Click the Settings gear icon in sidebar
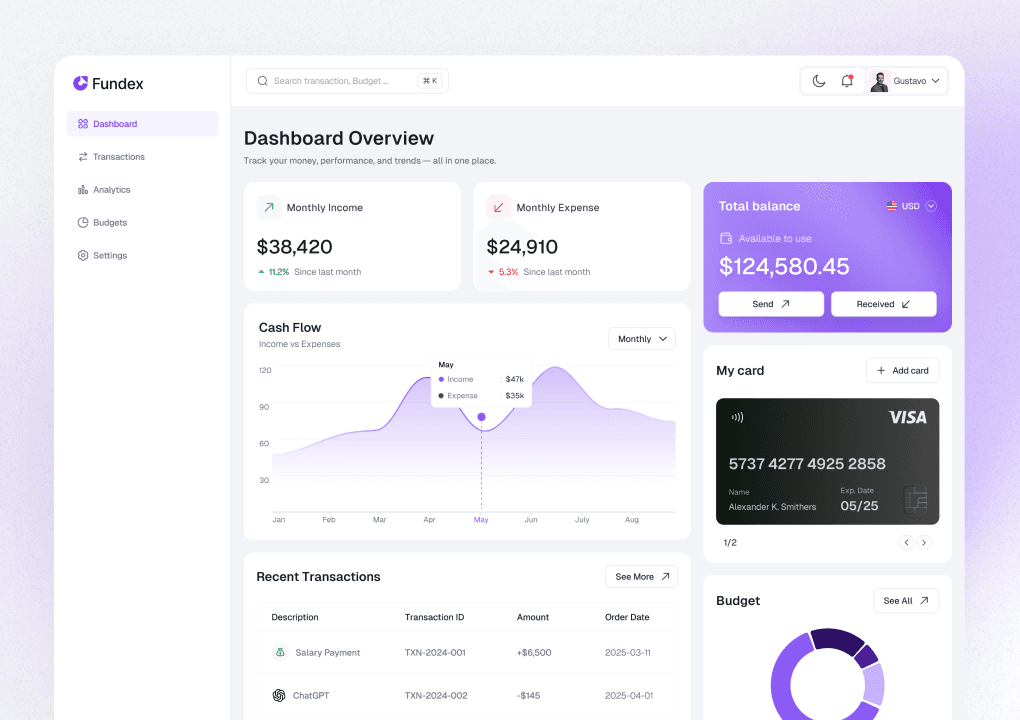Screen dimensions: 1020x720 pyautogui.click(x=82, y=255)
